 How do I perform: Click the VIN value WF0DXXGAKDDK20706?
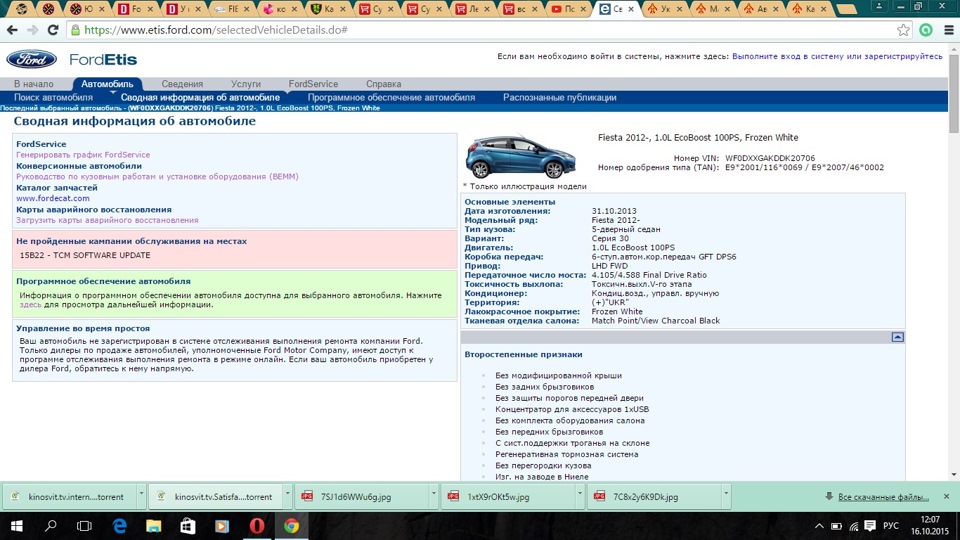[x=770, y=158]
